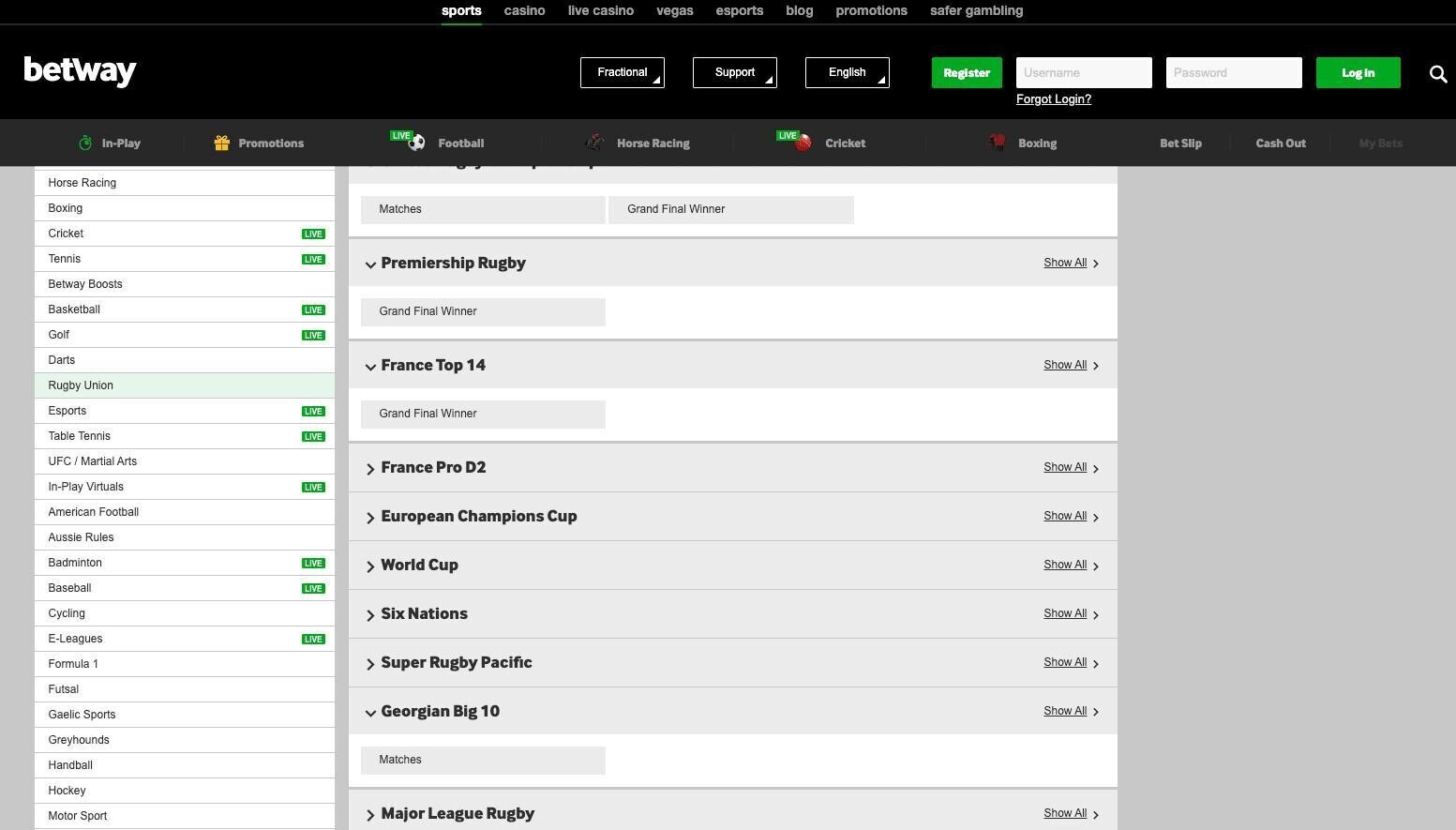
Task: Click the LIVE badge beside In-Play Virtuals
Action: pyautogui.click(x=313, y=488)
